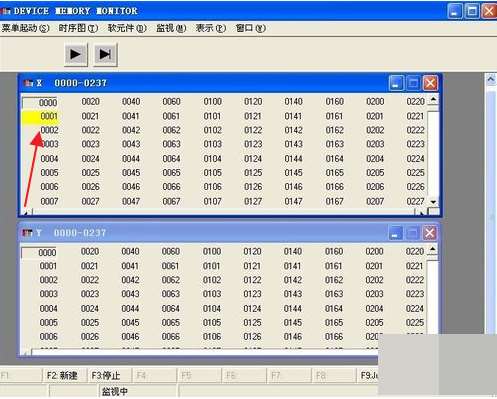Click the step-forward toolbar button

coord(105,54)
